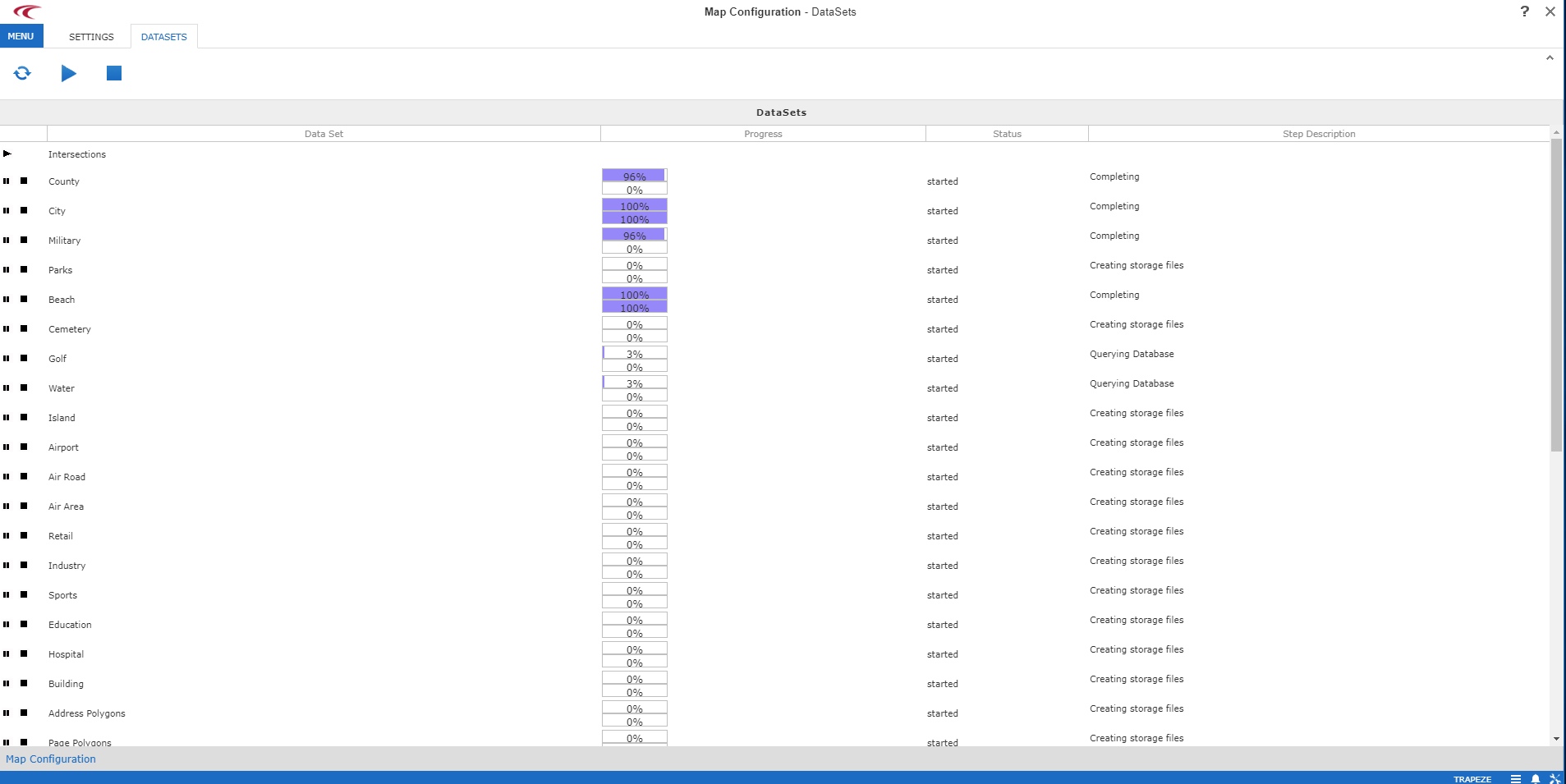Stop the Golf dataset

click(23, 359)
